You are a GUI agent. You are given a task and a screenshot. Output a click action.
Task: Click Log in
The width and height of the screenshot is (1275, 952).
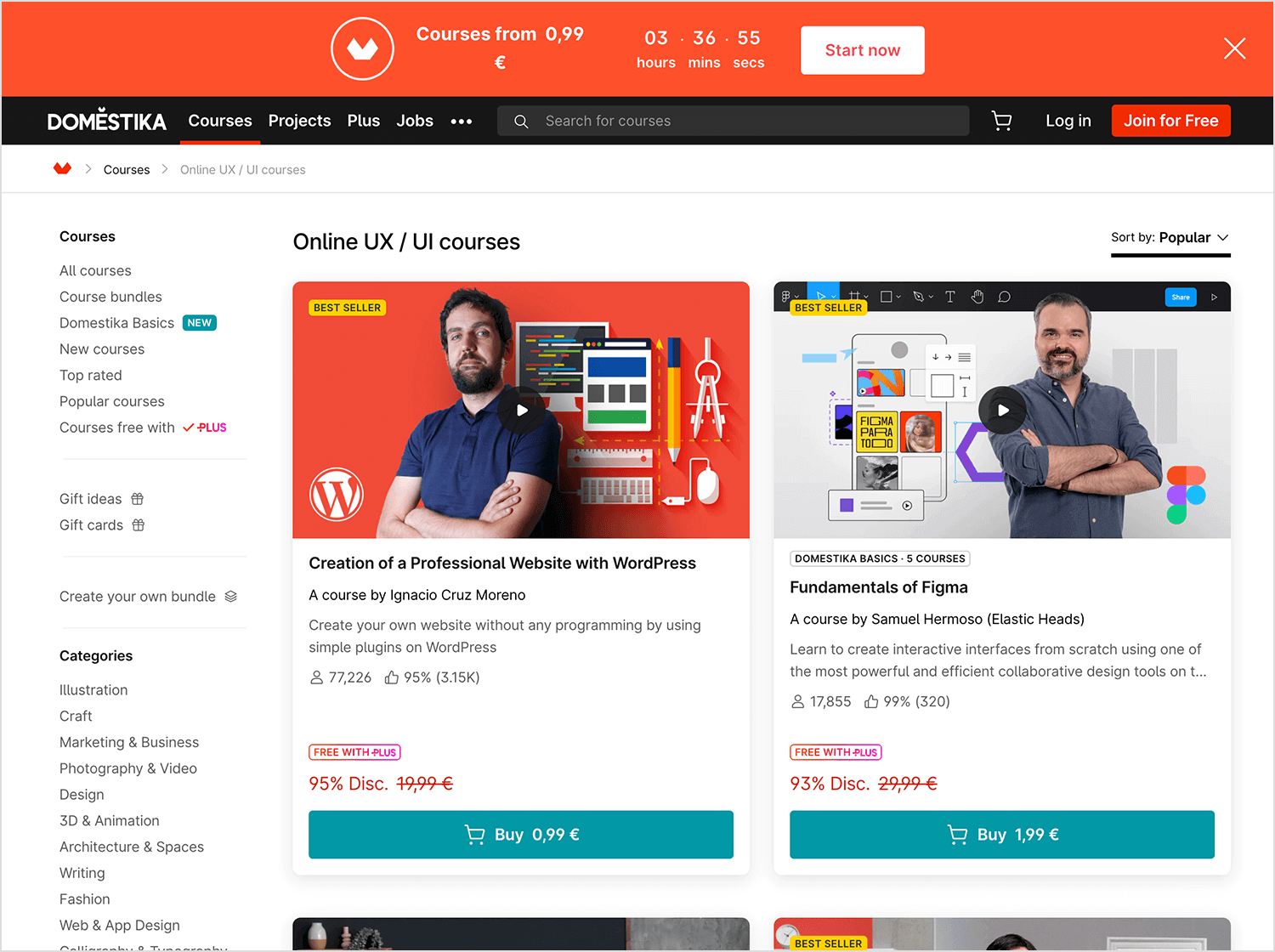(1068, 121)
